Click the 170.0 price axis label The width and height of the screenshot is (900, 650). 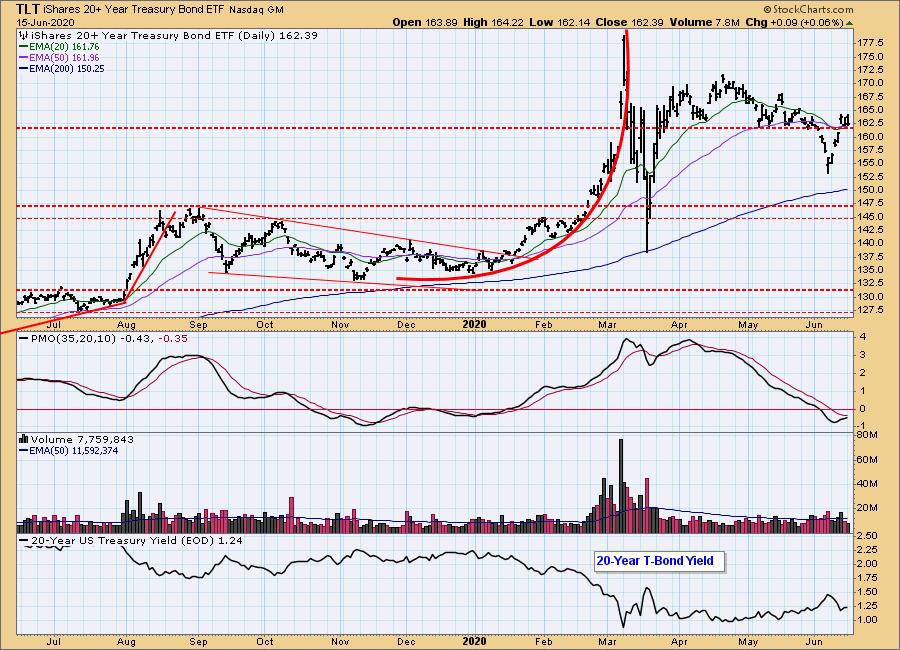point(870,83)
